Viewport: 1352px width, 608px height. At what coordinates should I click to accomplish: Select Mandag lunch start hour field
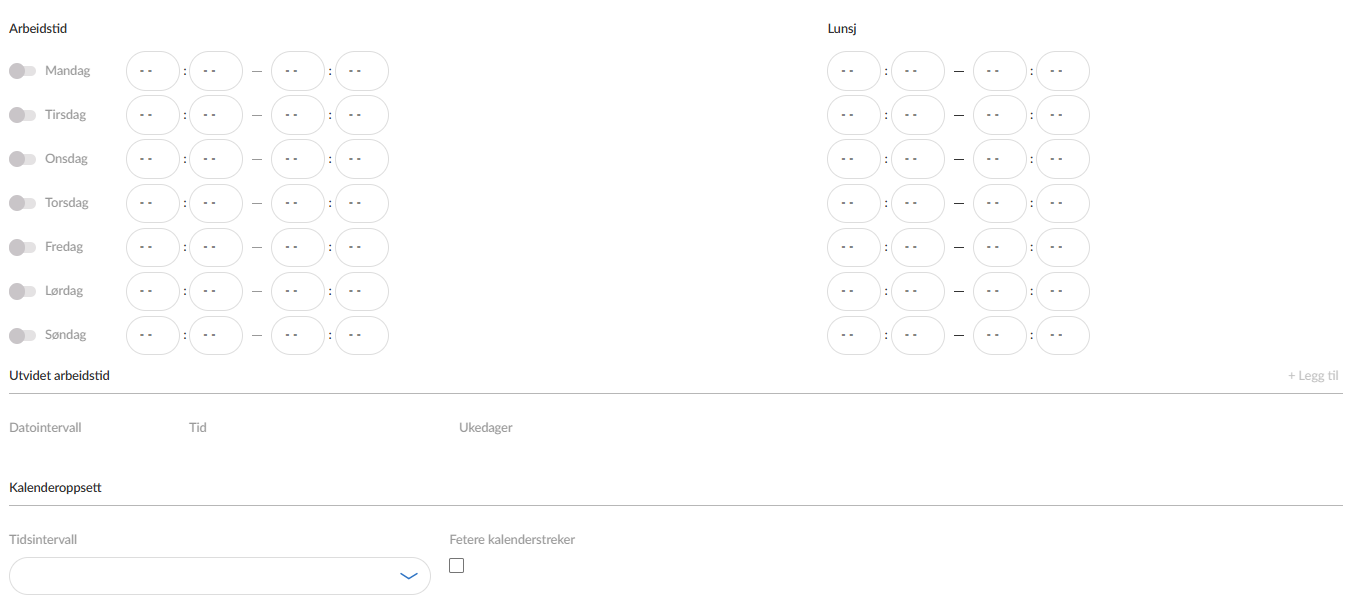854,71
